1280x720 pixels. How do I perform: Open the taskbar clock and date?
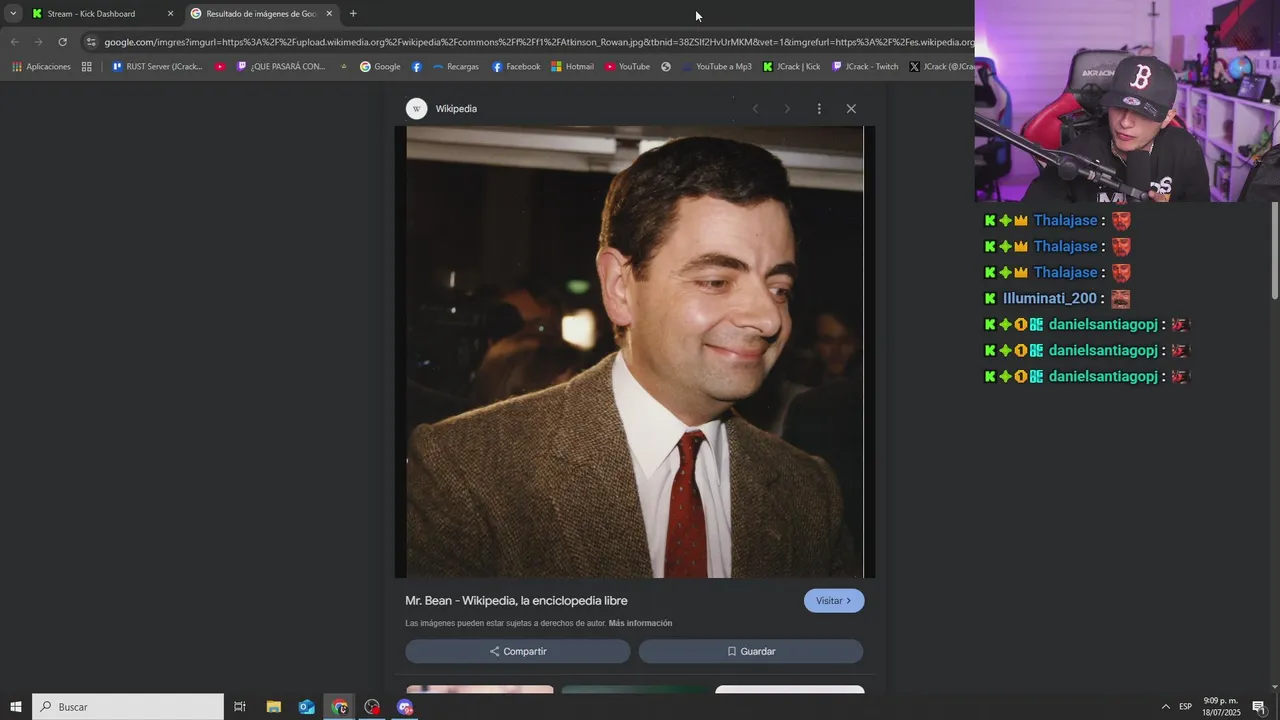pos(1221,707)
